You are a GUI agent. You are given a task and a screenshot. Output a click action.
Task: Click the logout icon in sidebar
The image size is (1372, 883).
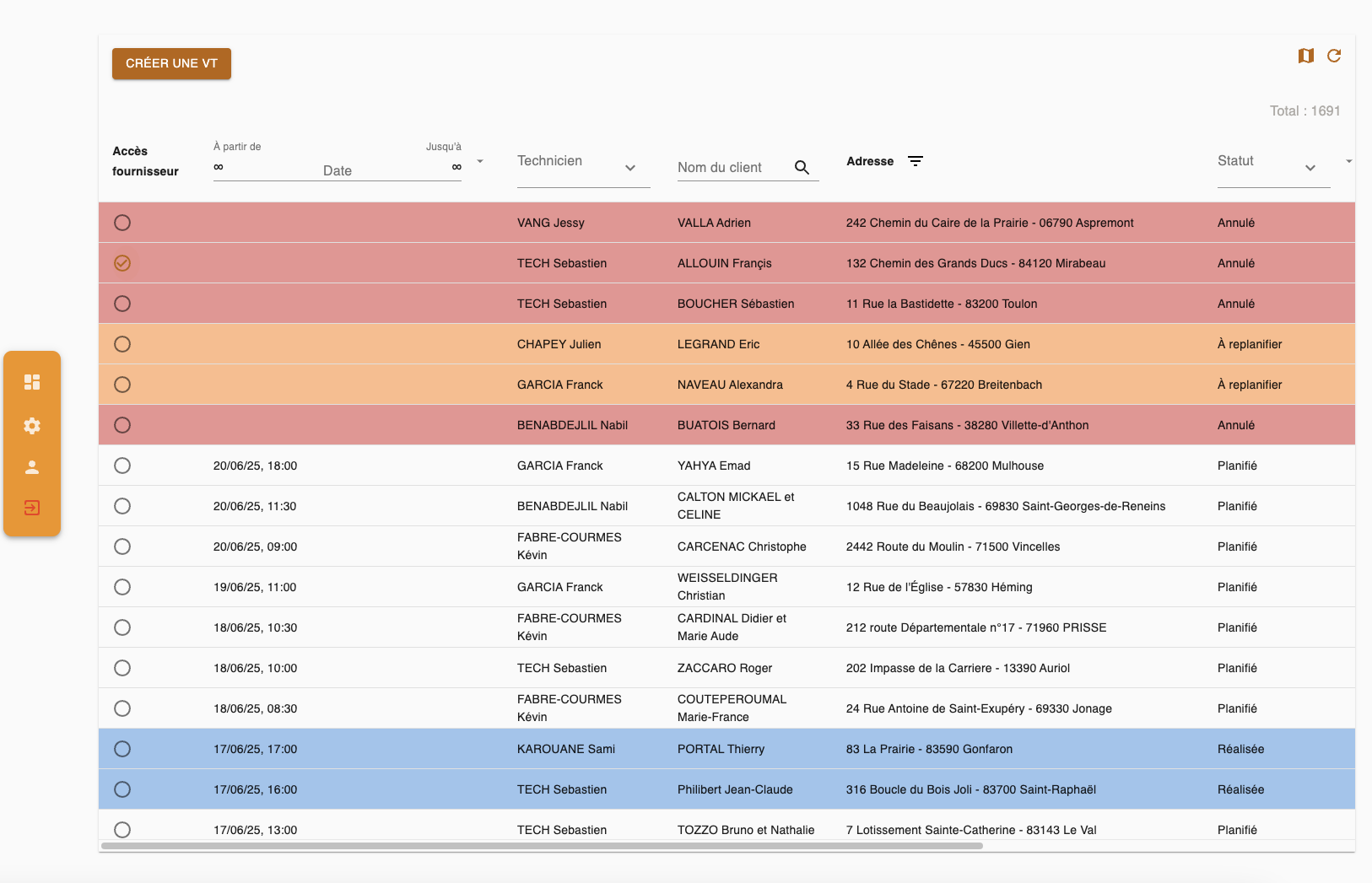[x=32, y=508]
